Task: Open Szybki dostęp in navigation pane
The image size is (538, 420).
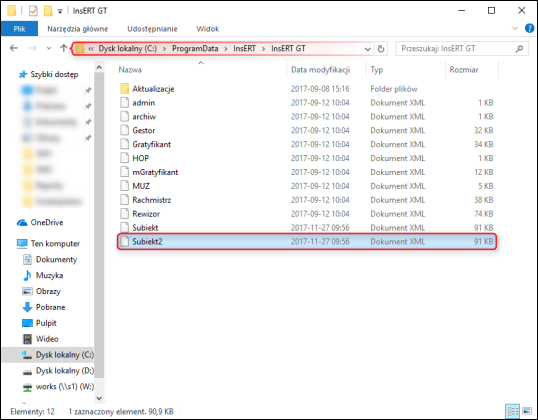Action: (54, 74)
